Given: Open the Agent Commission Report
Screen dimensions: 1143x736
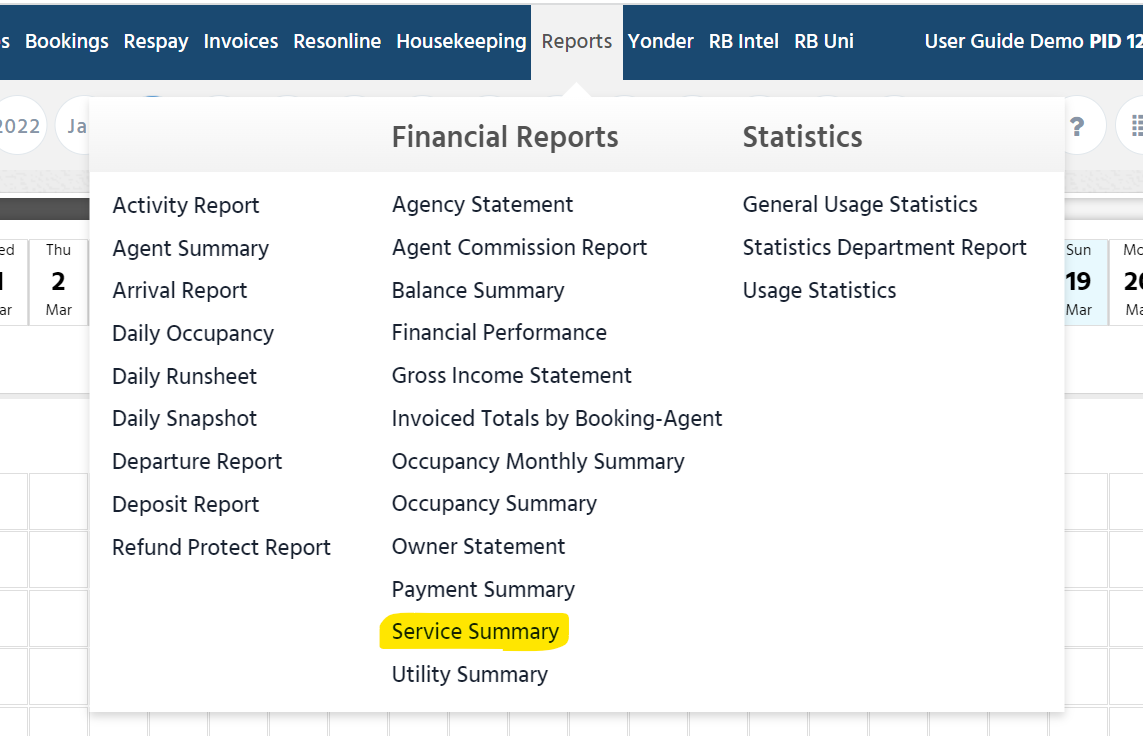Looking at the screenshot, I should 519,248.
